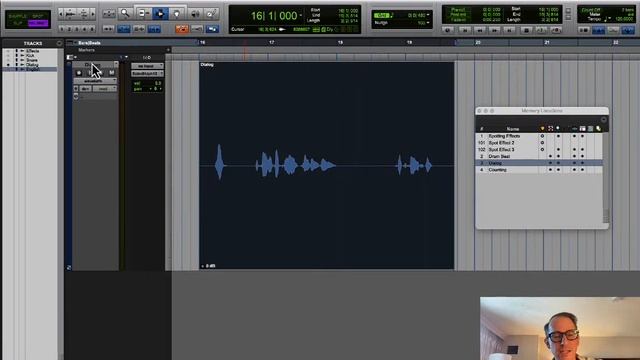Click horizontal zoom in arrow
Viewport: 640px width, 360px height.
pyautogui.click(x=93, y=14)
